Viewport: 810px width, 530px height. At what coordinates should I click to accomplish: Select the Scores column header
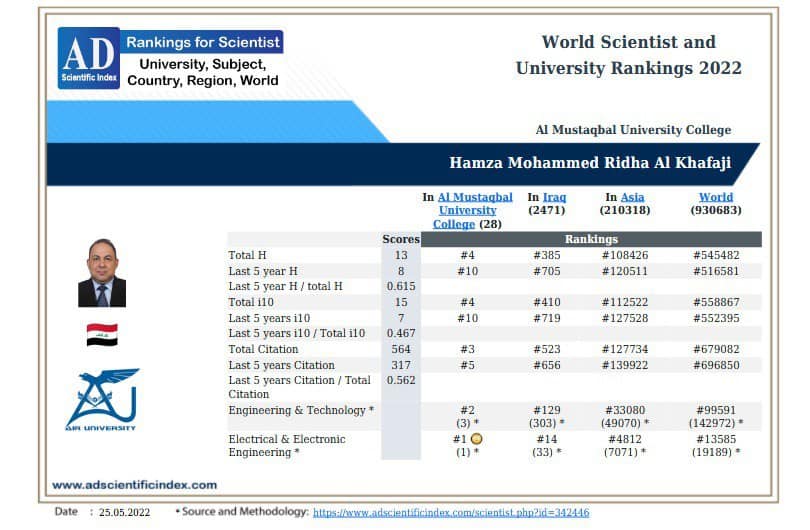[401, 239]
